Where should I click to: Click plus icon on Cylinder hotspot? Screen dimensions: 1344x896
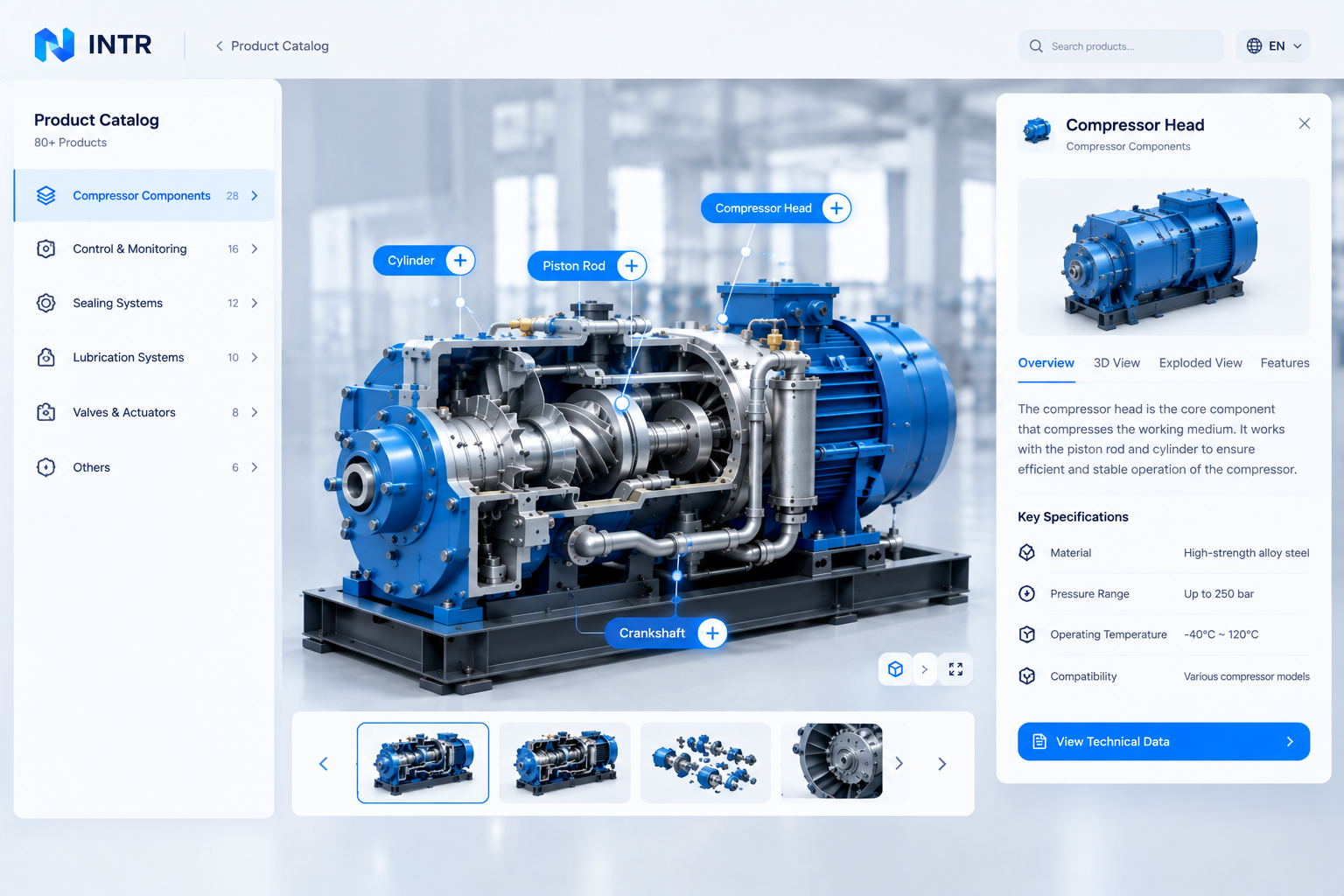[460, 261]
